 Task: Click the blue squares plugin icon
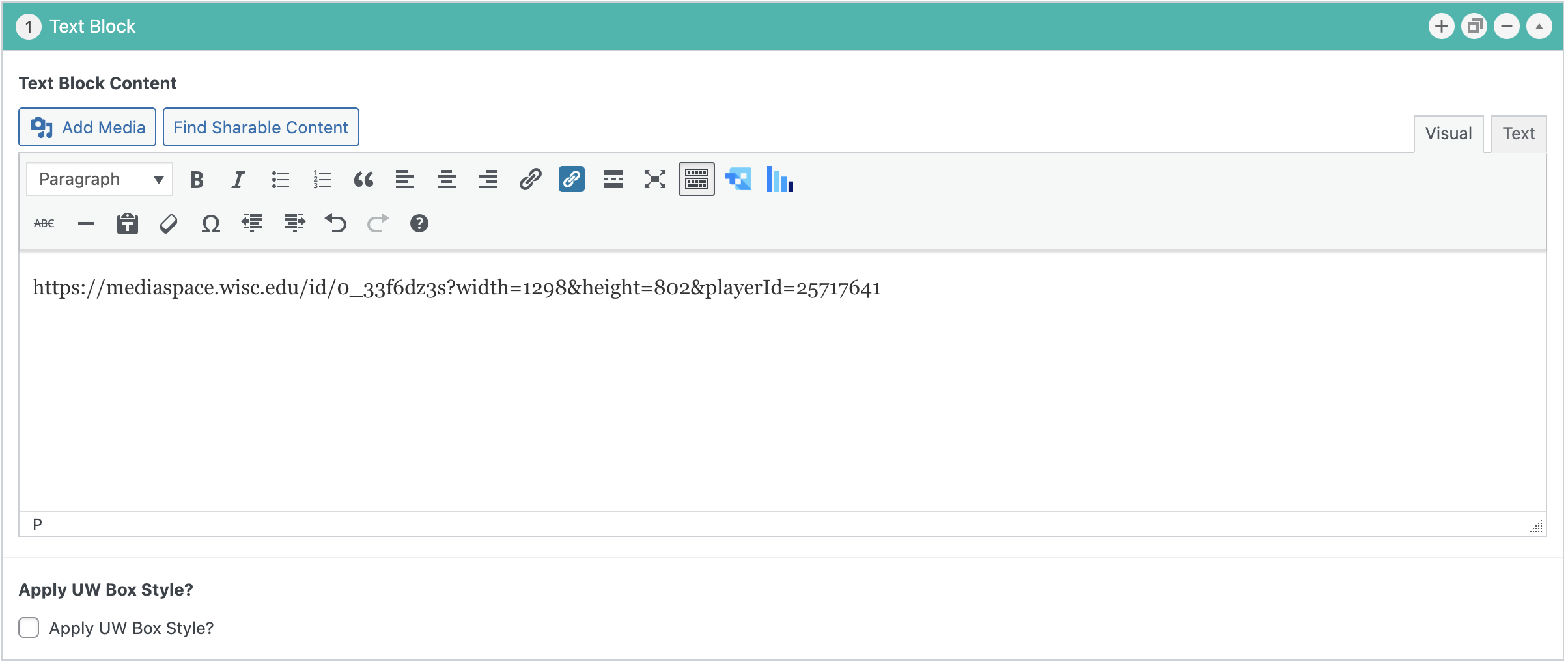[x=738, y=180]
